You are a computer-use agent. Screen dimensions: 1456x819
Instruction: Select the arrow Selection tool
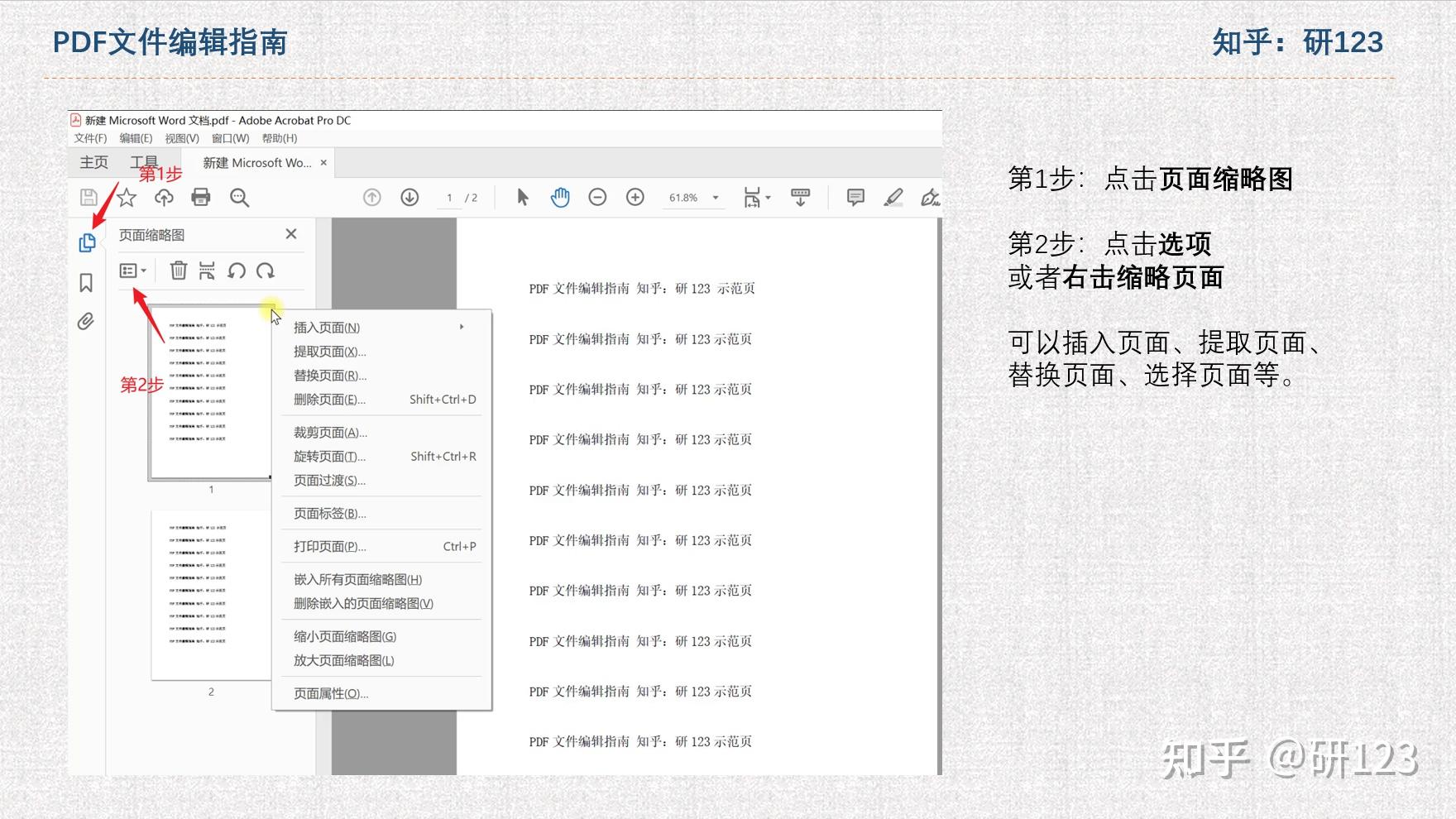click(x=523, y=197)
